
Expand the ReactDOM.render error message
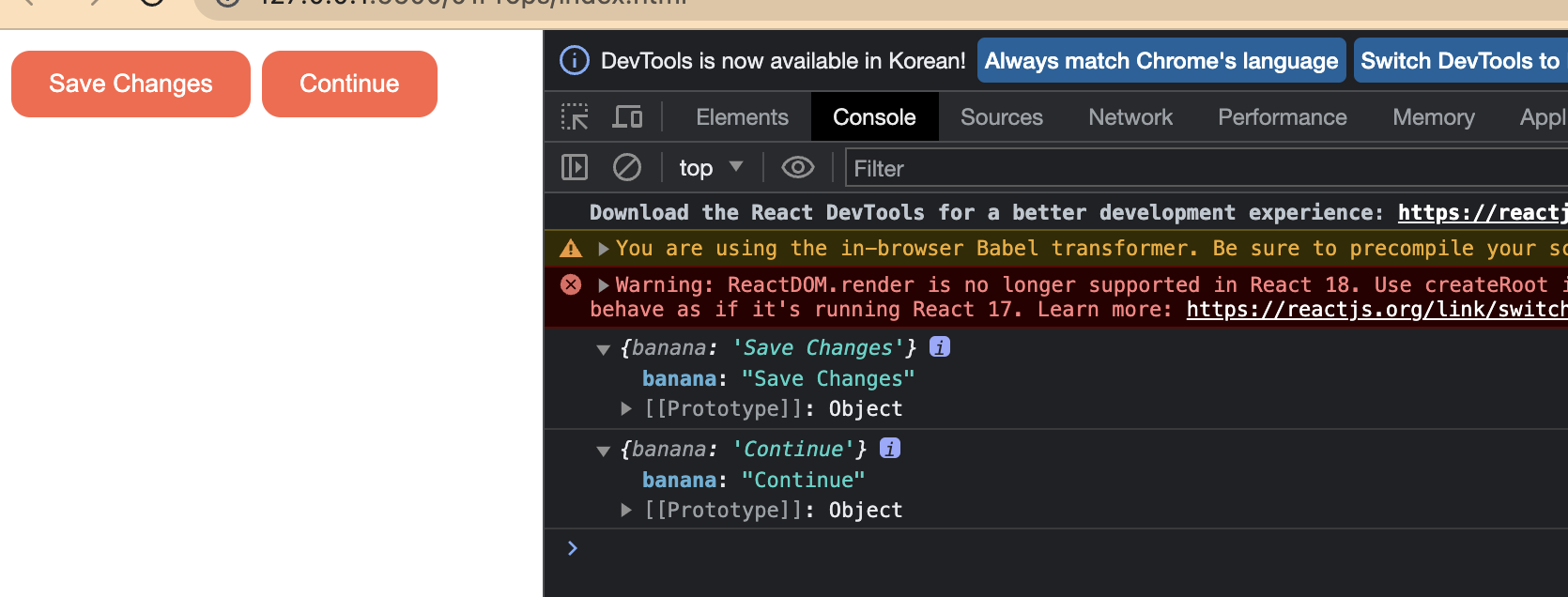(x=604, y=284)
